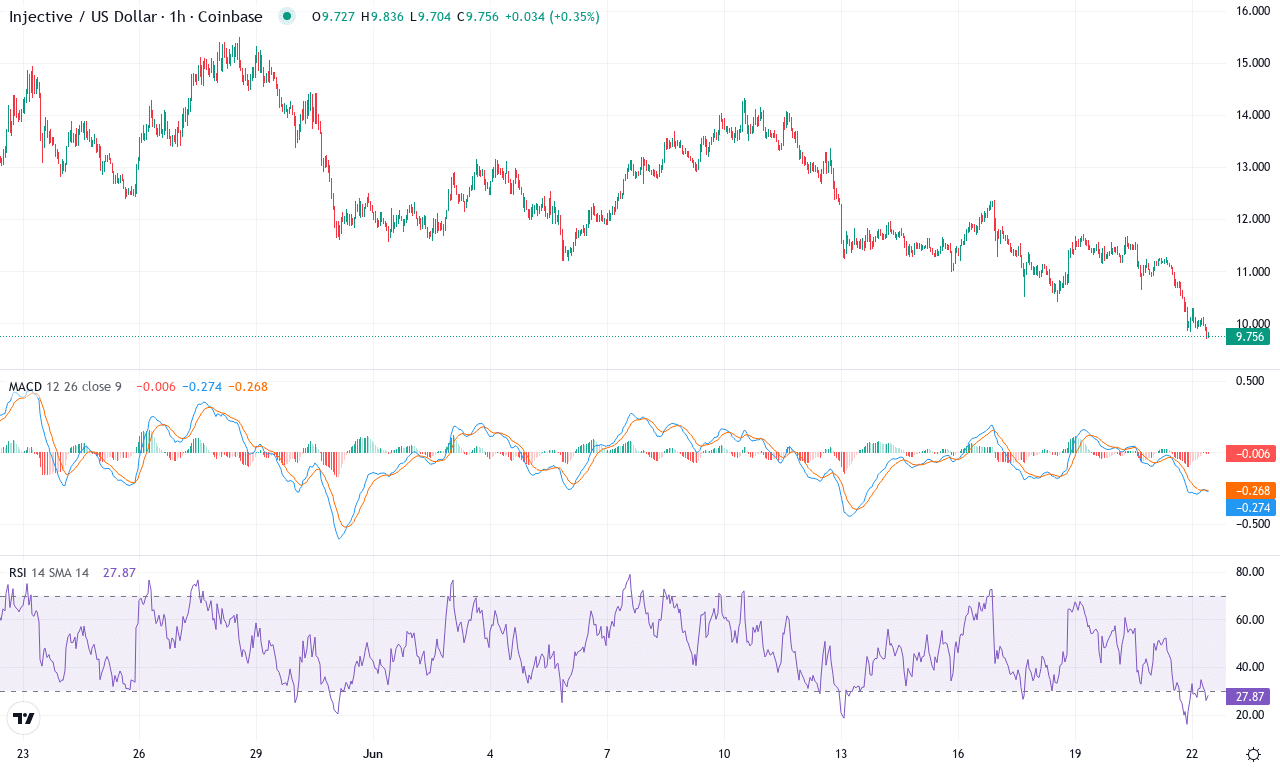Click the 16.000 price axis label
This screenshot has height=768, width=1280.
pos(1252,11)
